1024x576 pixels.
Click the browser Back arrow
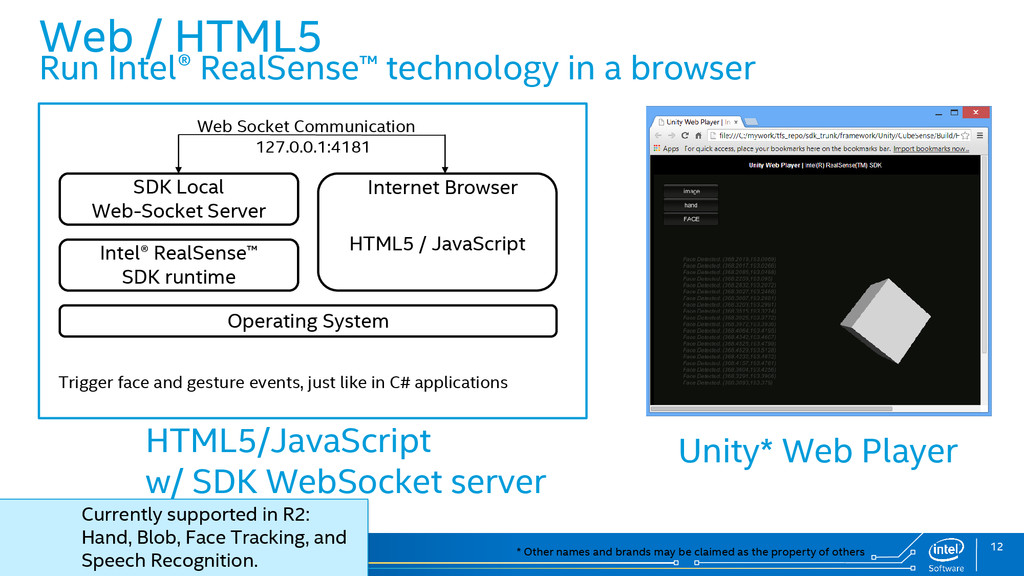[658, 136]
